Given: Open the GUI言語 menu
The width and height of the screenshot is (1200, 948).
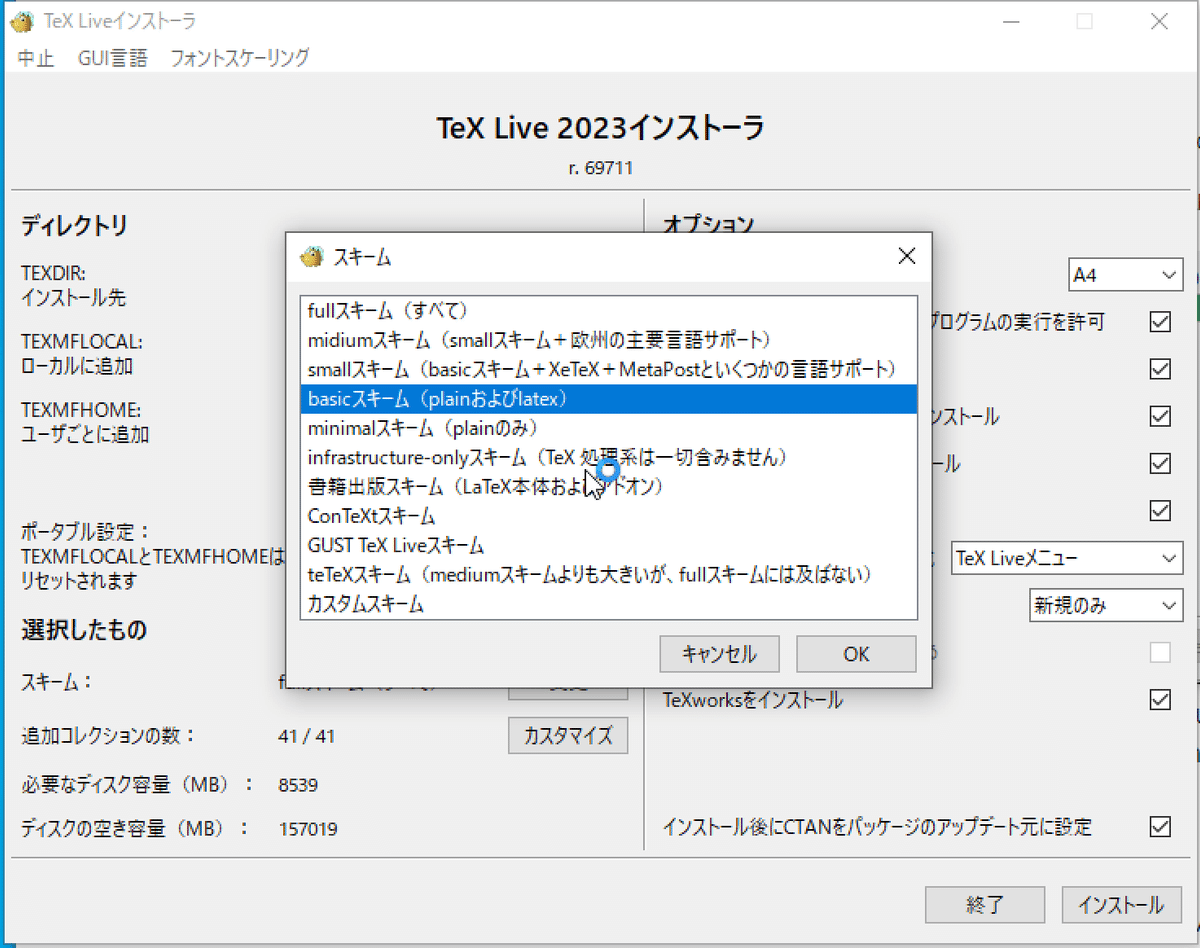Looking at the screenshot, I should pos(113,58).
